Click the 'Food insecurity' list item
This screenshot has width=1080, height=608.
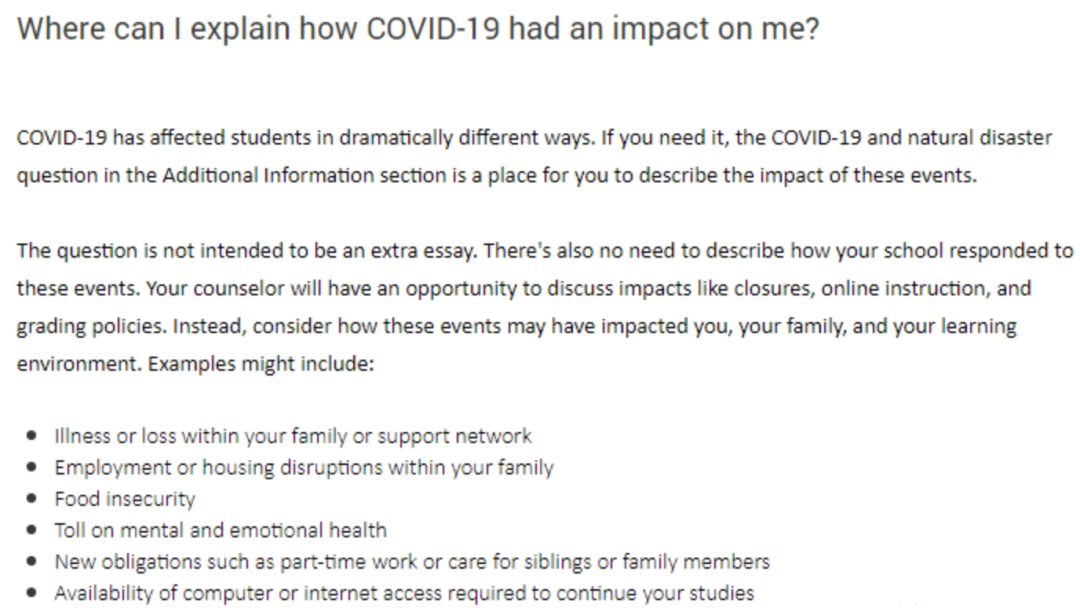pyautogui.click(x=125, y=499)
